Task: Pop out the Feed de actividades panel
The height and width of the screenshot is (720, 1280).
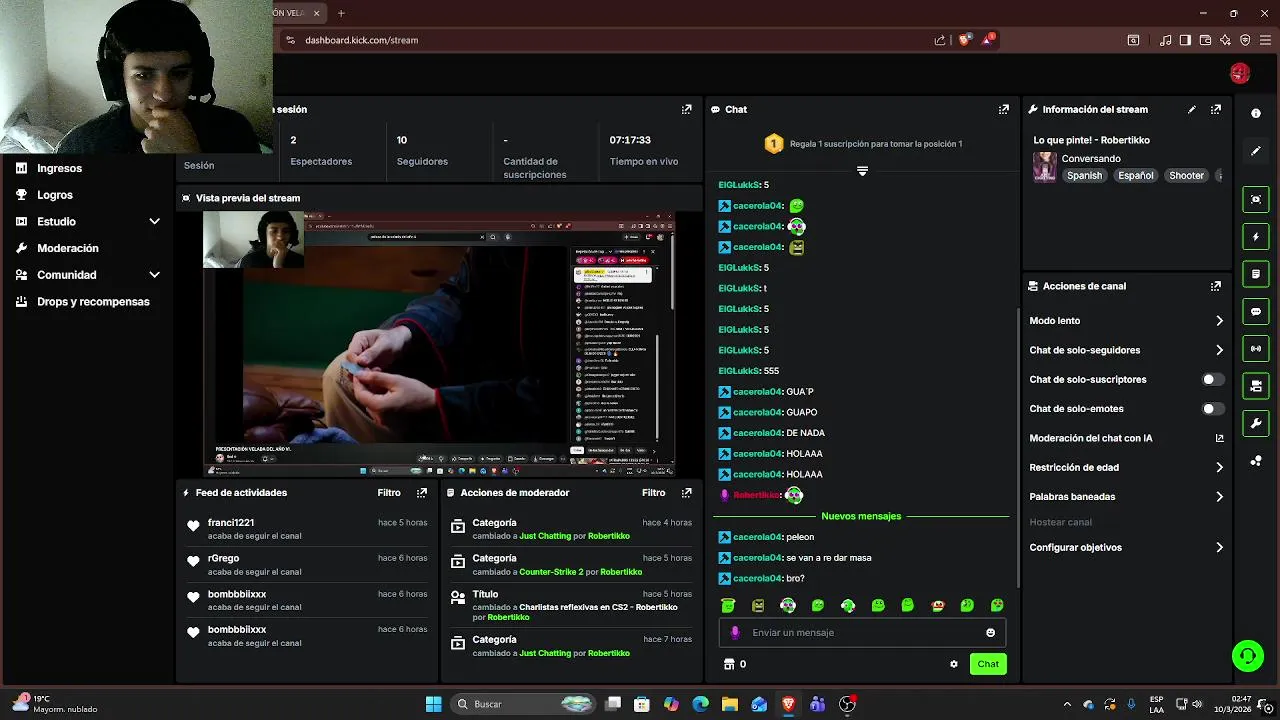Action: 422,493
